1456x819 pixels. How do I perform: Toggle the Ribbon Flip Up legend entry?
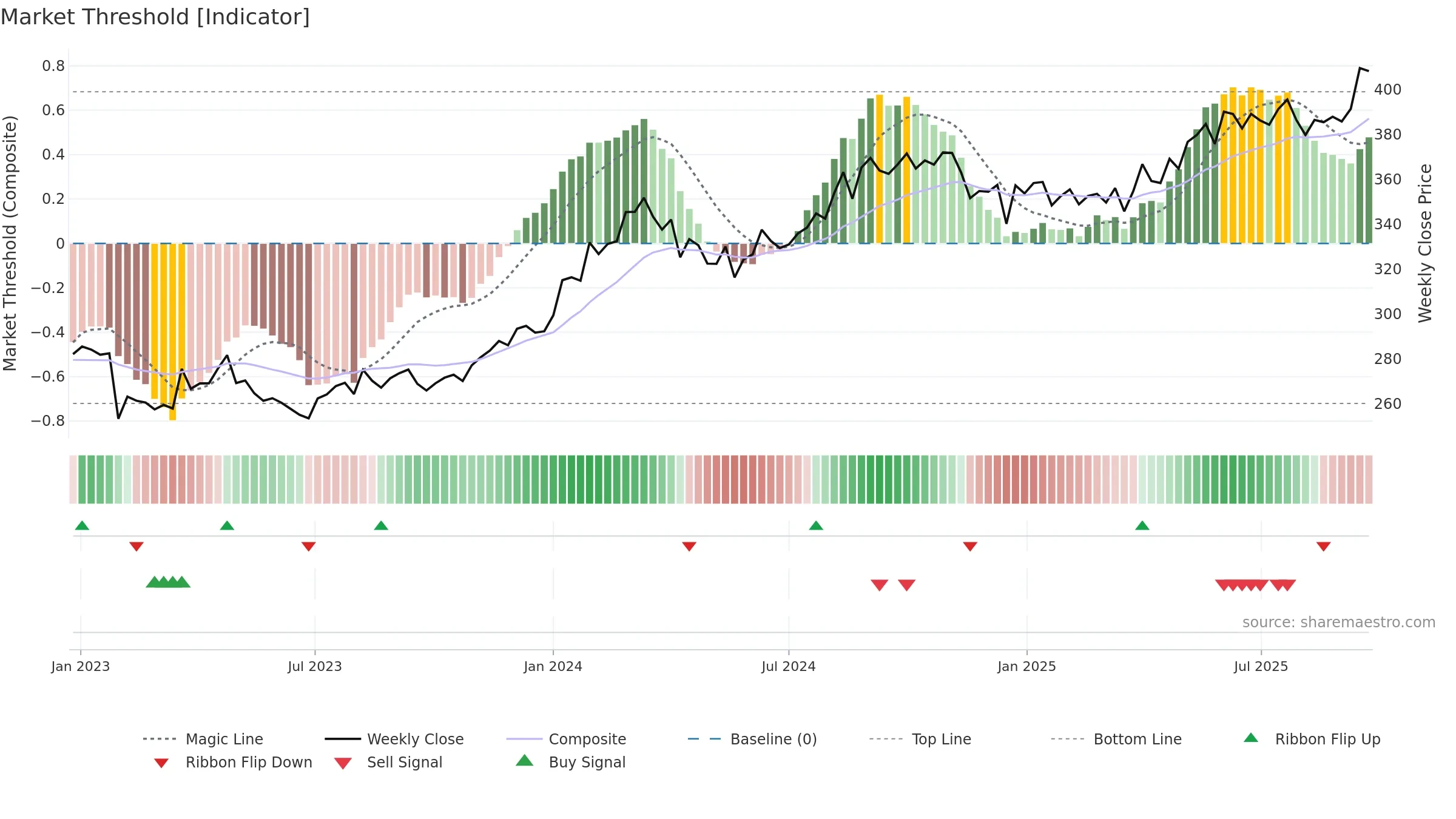(x=1312, y=739)
